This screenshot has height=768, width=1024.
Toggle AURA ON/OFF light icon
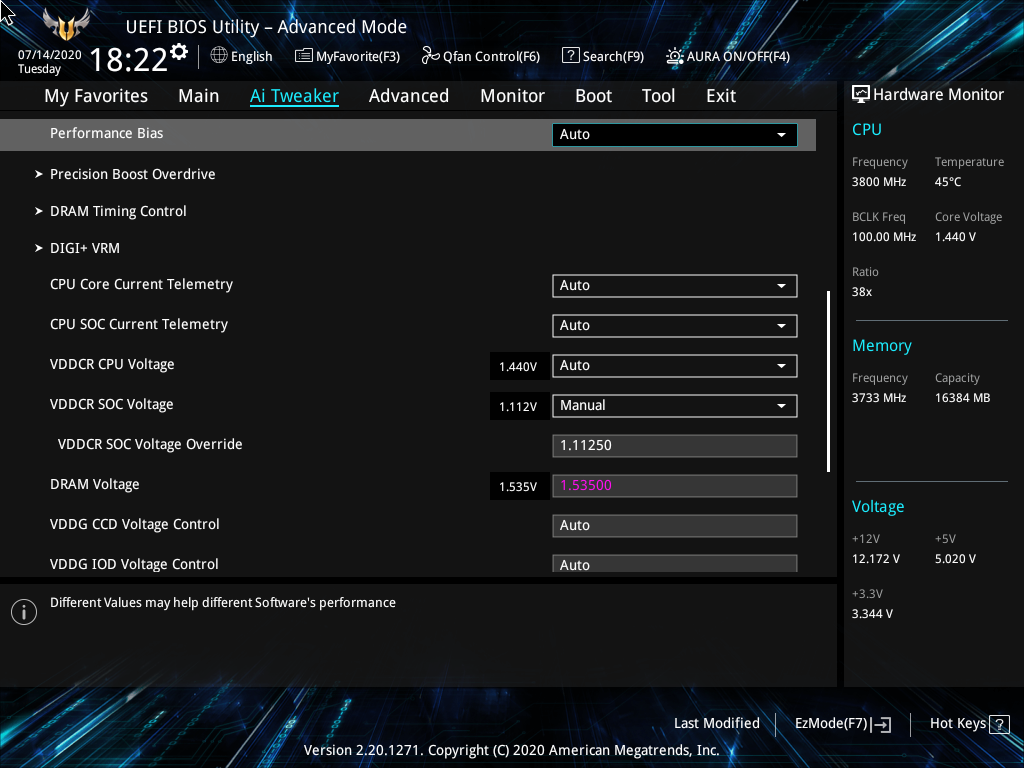pyautogui.click(x=675, y=56)
